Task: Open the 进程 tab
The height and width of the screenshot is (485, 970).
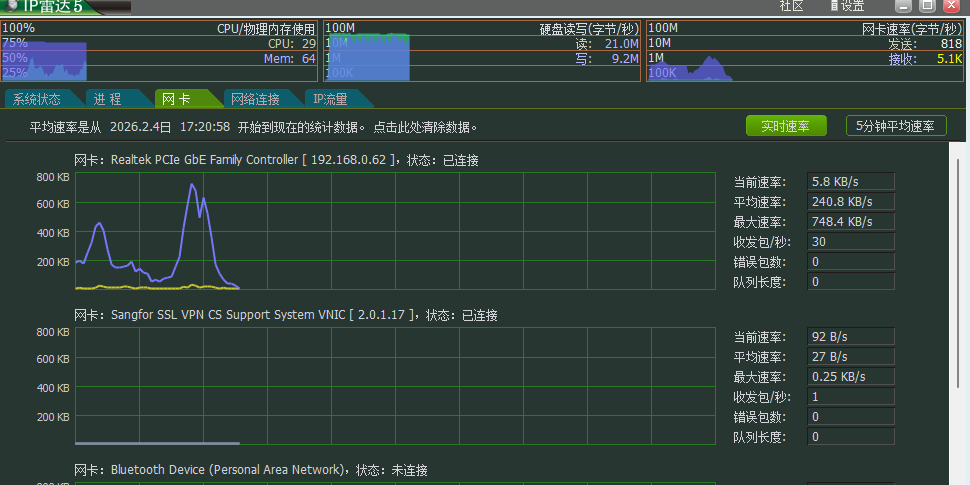Action: click(107, 99)
